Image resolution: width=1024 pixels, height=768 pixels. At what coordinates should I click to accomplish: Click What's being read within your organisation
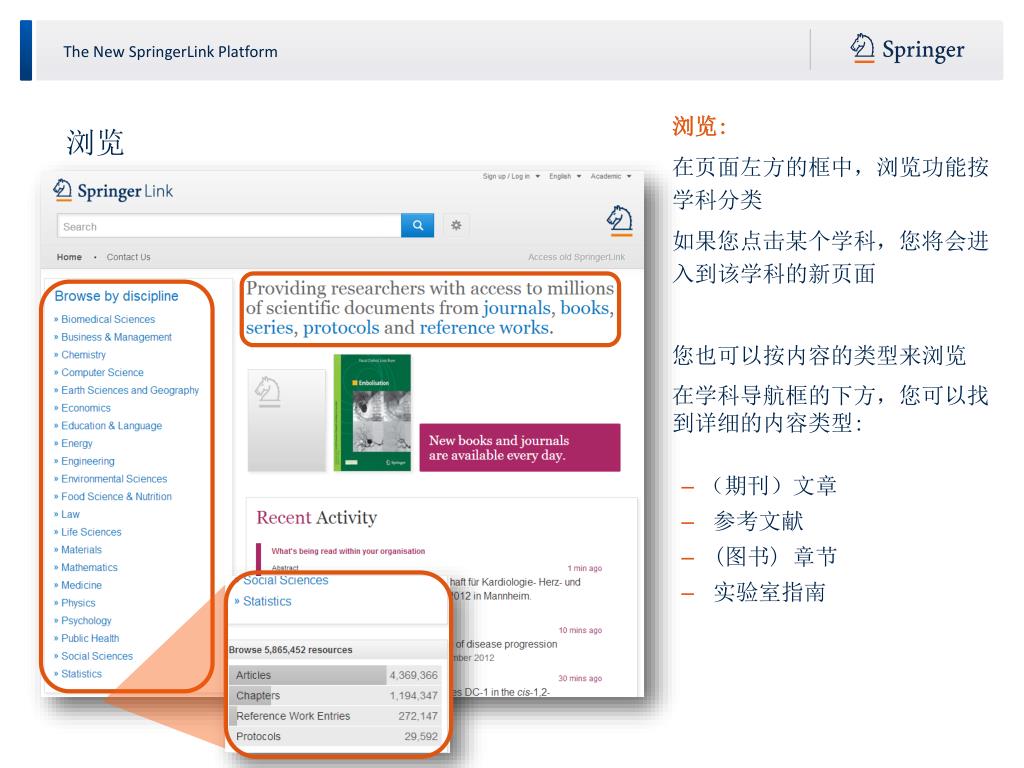348,551
